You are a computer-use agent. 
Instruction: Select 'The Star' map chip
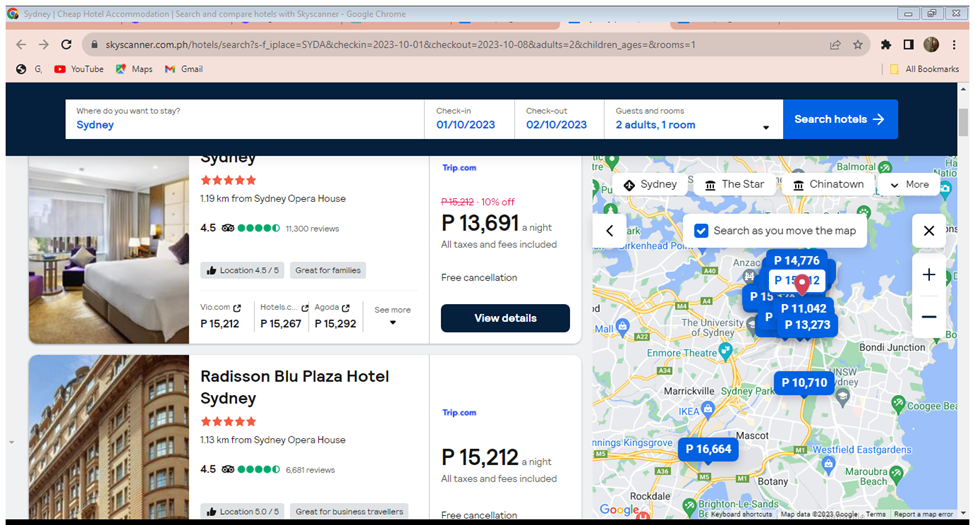[733, 185]
